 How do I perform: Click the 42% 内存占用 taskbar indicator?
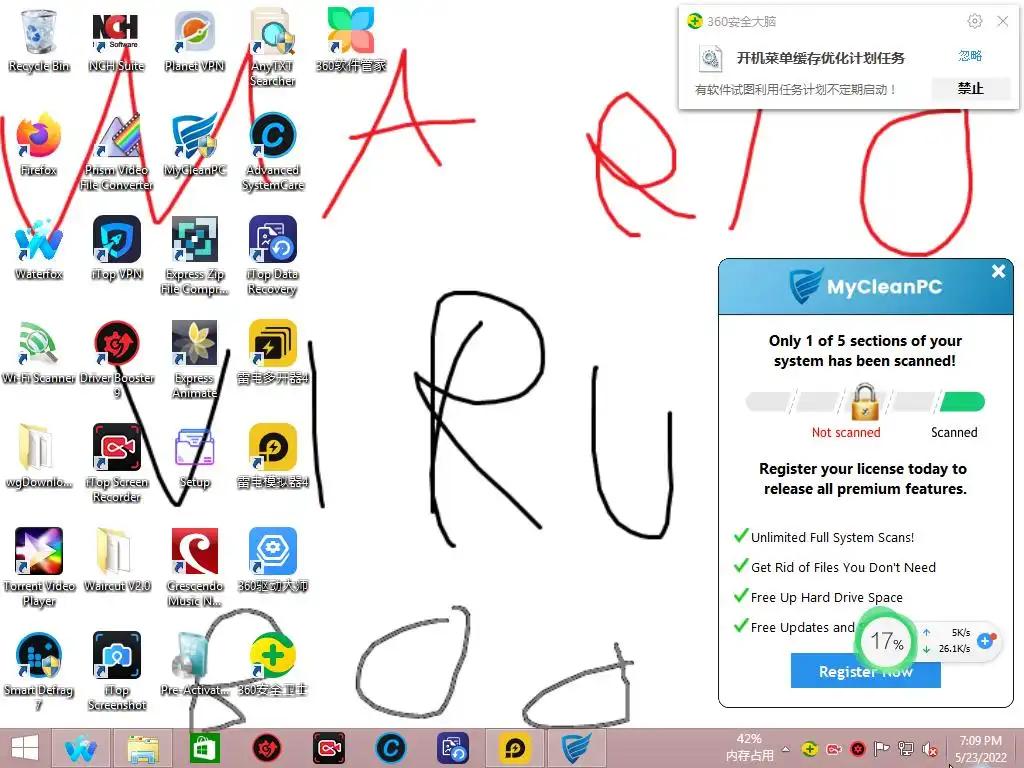coord(749,748)
